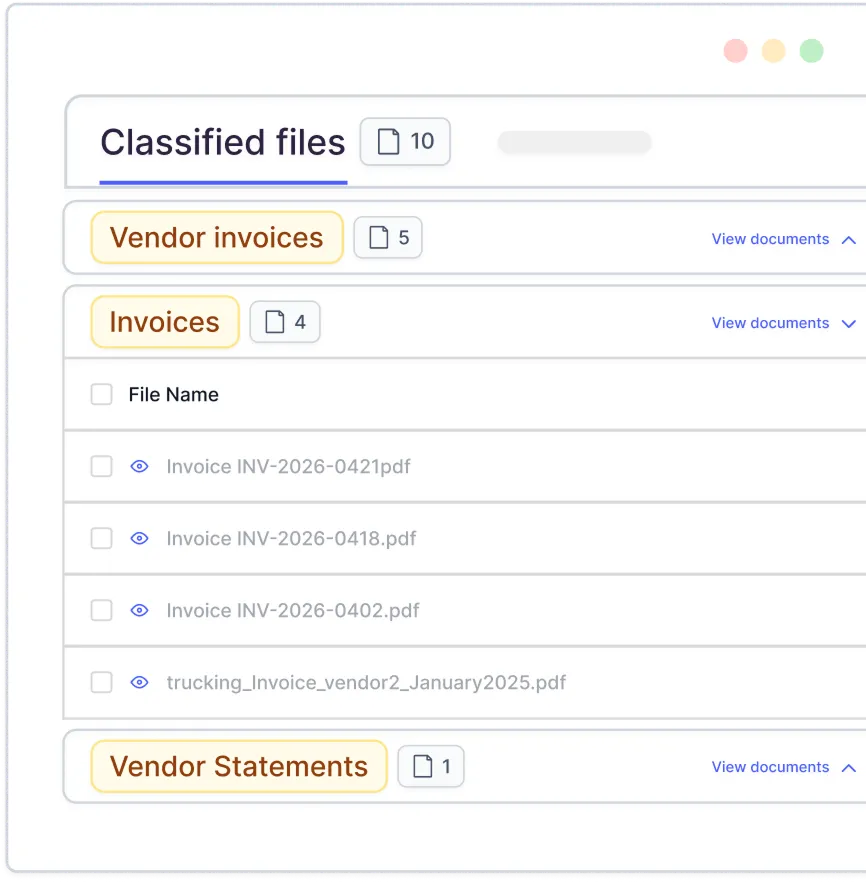Click the Invoices document count badge showing 4
Image resolution: width=866 pixels, height=882 pixels.
pos(285,322)
